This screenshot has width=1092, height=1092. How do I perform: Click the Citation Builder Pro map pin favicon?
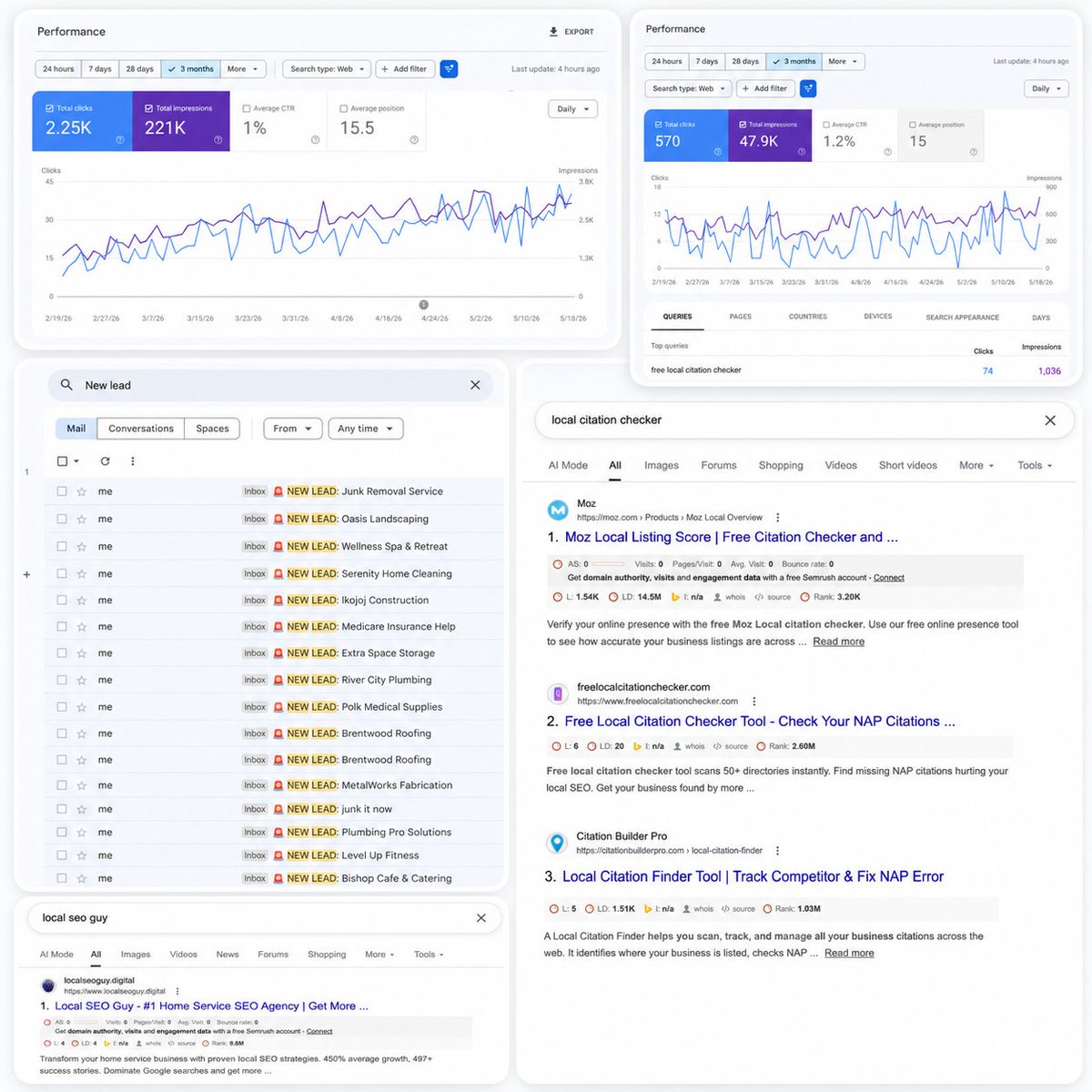click(x=556, y=843)
